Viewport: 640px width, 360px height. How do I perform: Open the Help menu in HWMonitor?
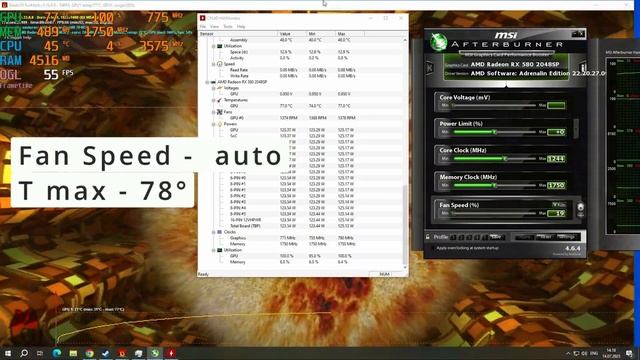pyautogui.click(x=241, y=27)
